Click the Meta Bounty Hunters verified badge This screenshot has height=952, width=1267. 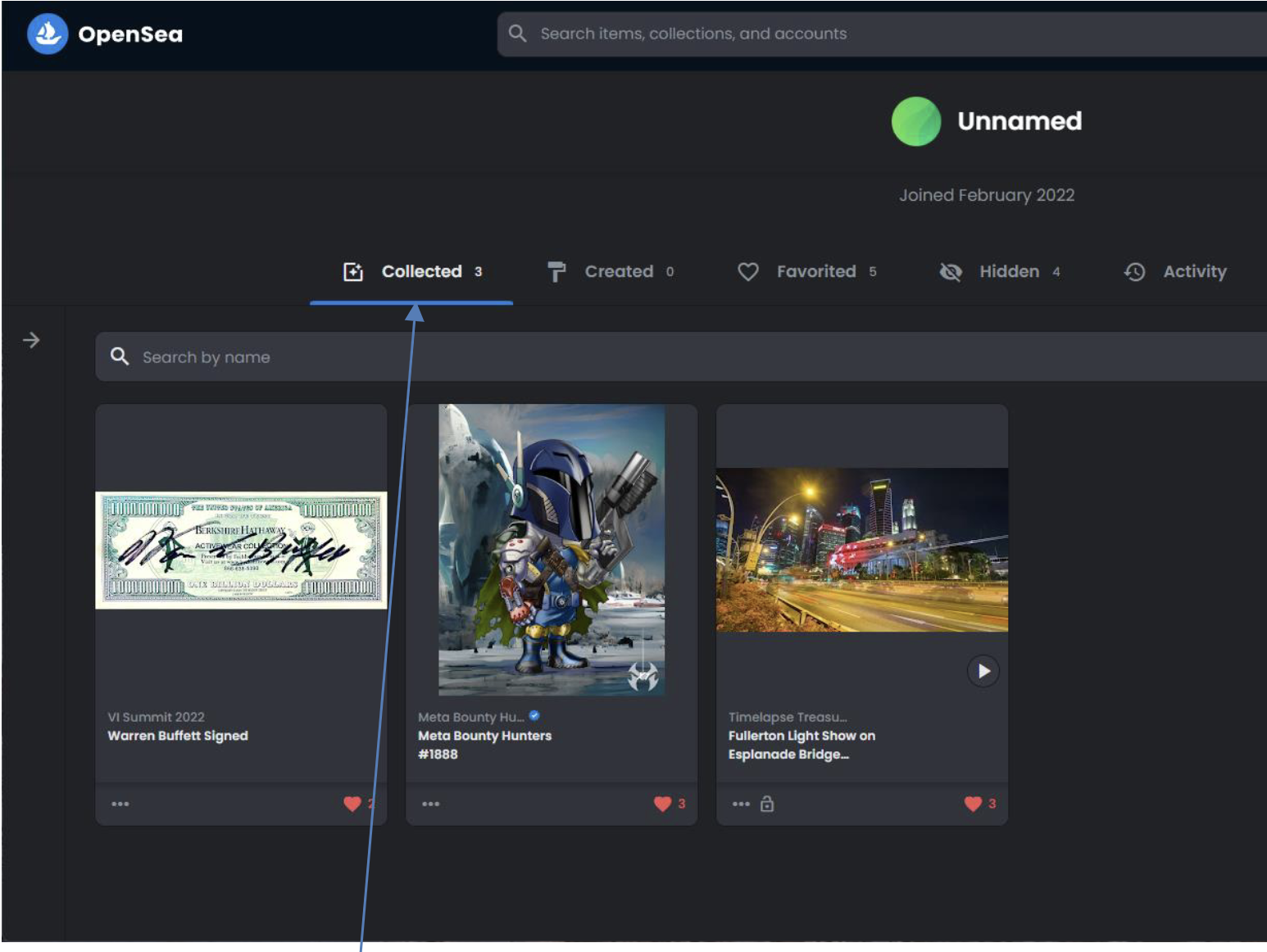(x=534, y=716)
